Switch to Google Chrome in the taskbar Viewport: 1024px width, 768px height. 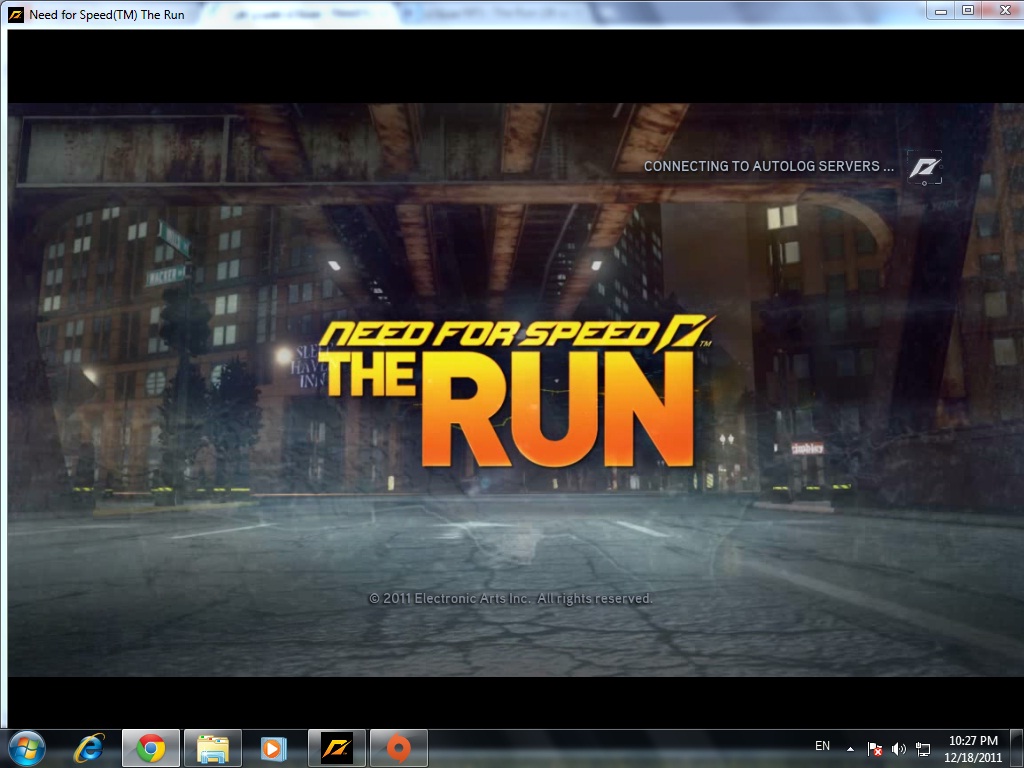[151, 748]
